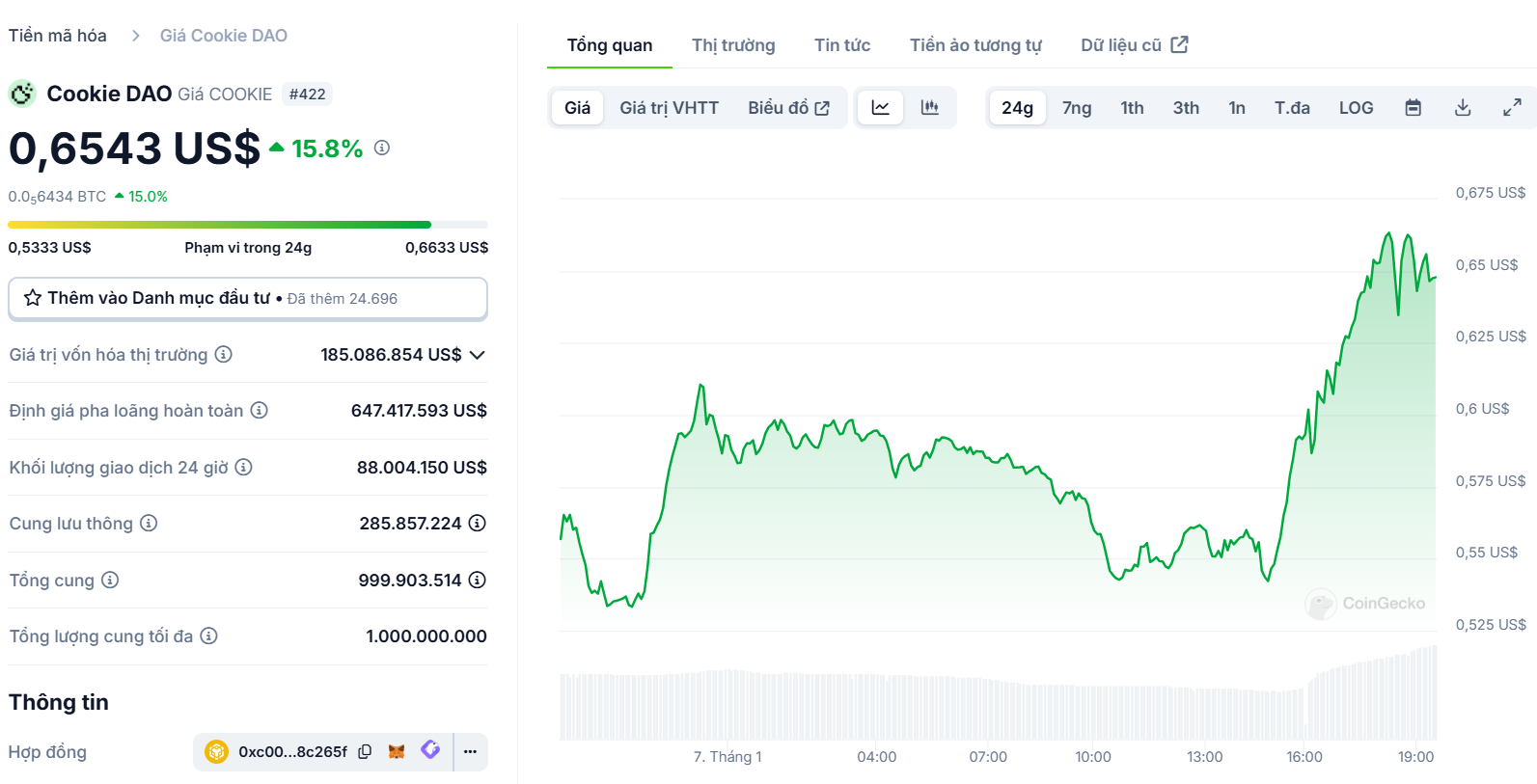Add token to MetaMask via fox icon
The width and height of the screenshot is (1537, 784).
click(x=397, y=751)
